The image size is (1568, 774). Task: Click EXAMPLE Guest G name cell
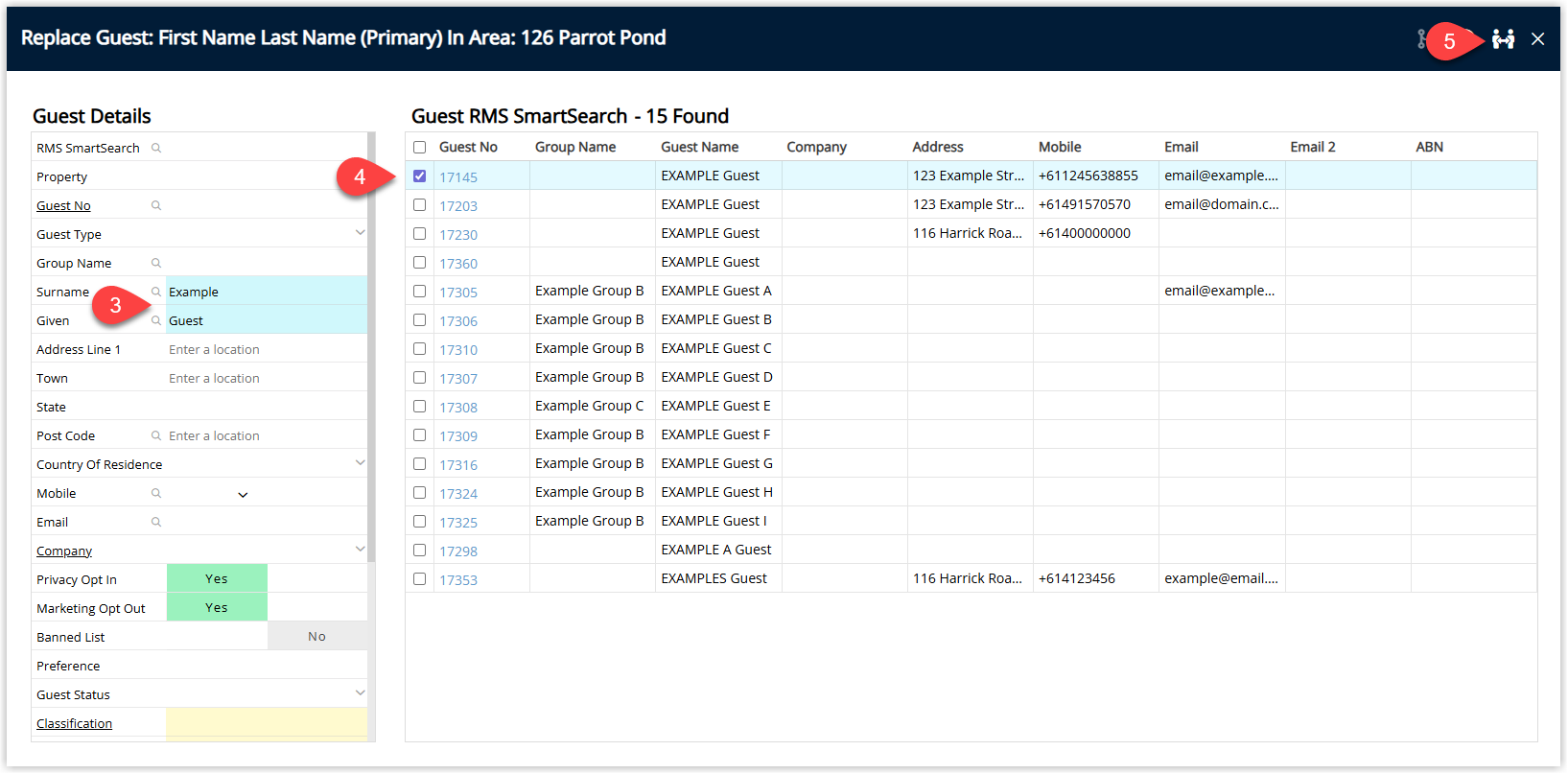(x=716, y=463)
